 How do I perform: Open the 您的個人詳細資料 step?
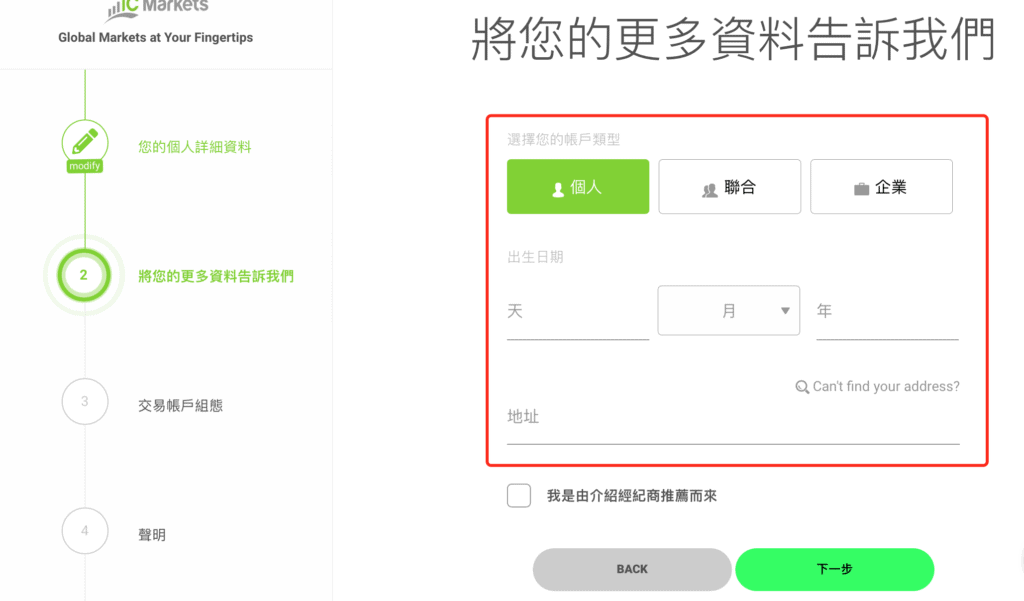195,147
